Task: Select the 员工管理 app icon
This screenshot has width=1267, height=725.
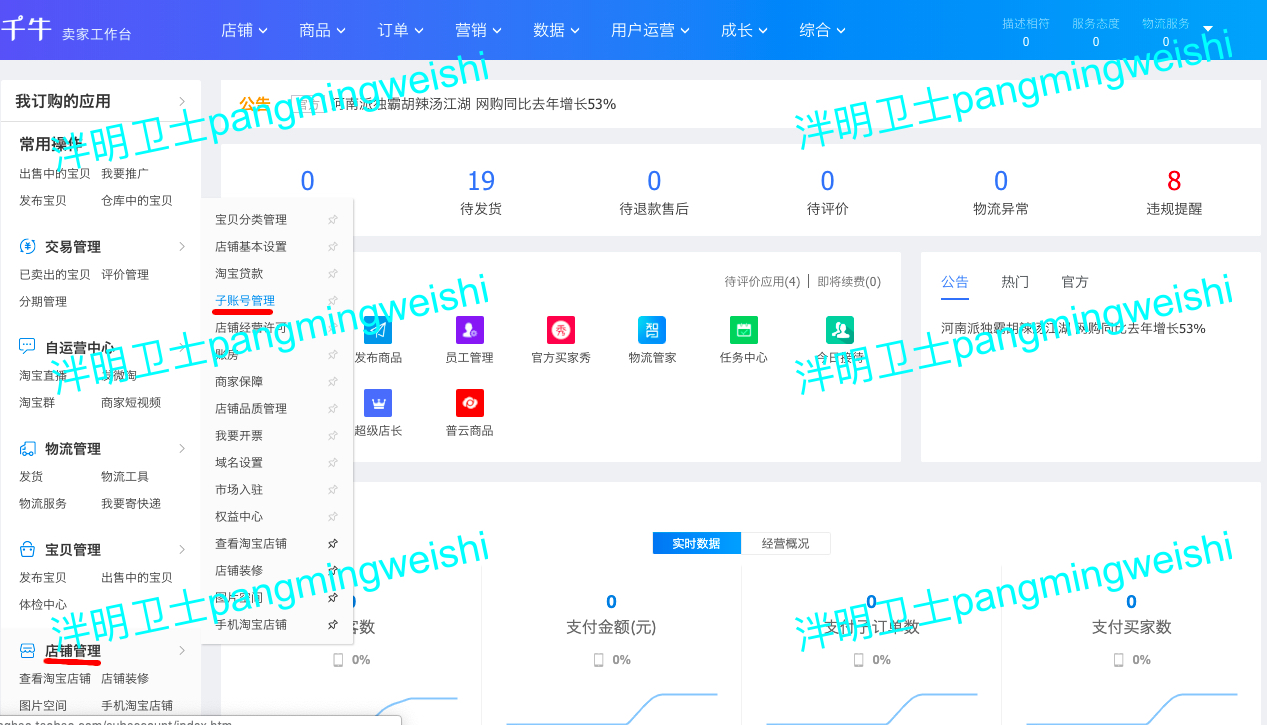Action: [470, 330]
